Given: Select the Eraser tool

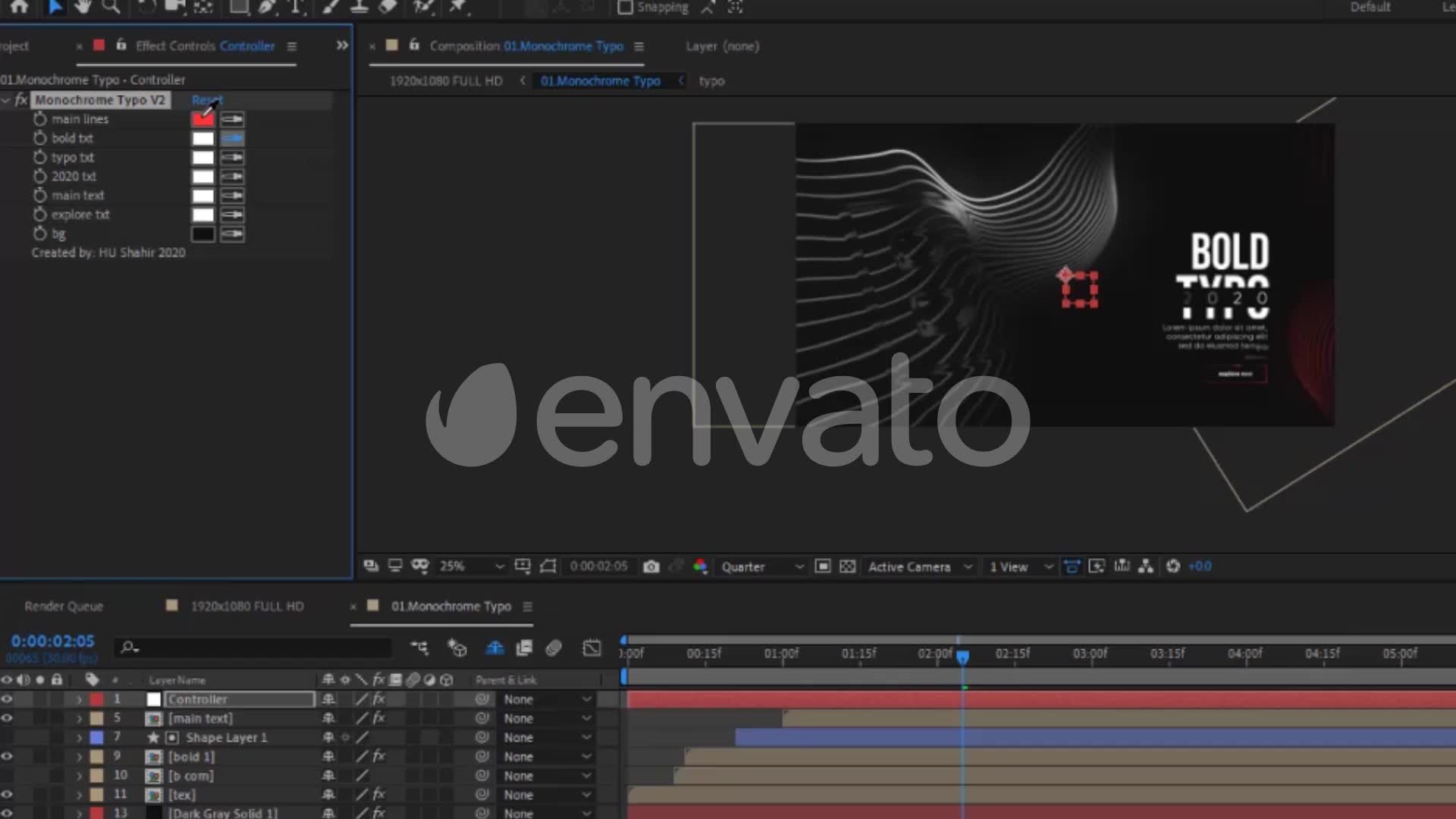Looking at the screenshot, I should coord(388,7).
